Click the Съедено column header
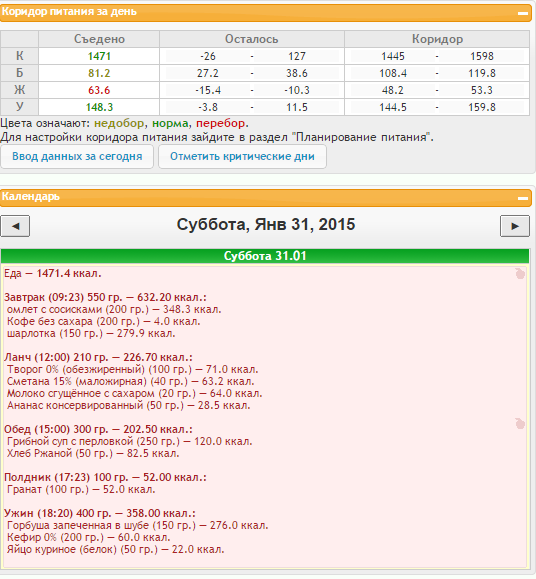Image resolution: width=536 pixels, height=579 pixels. pyautogui.click(x=99, y=39)
